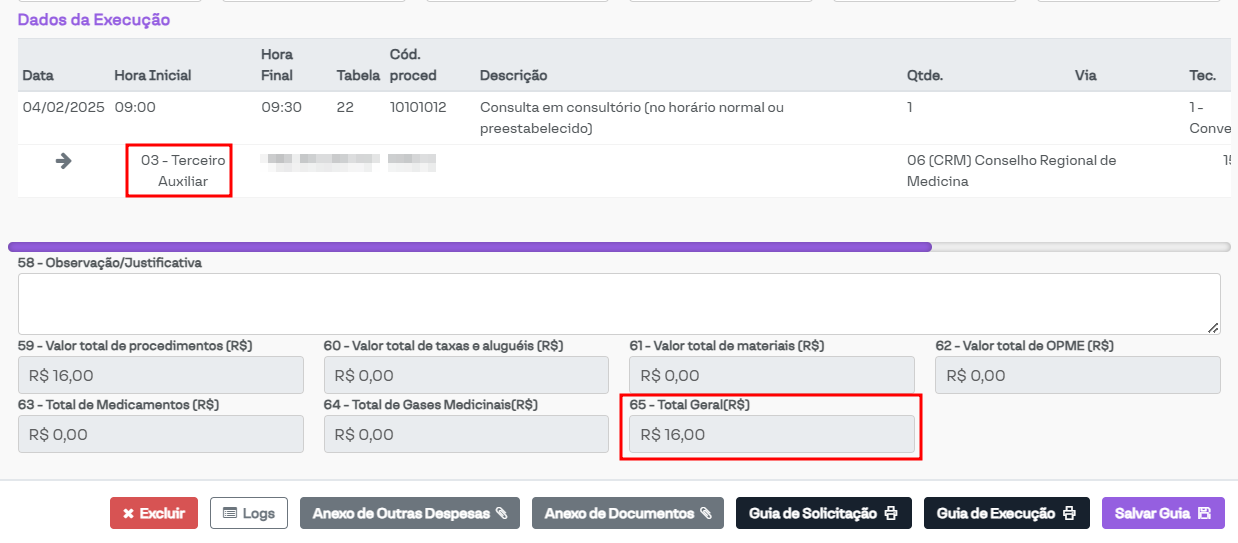Click the Descrição column header
Viewport: 1238px width, 543px height.
click(x=513, y=76)
